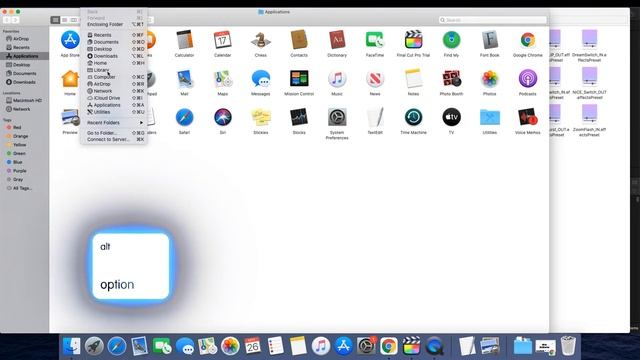The width and height of the screenshot is (640, 360).
Task: Choose Go to Folder… menu item
Action: pos(115,133)
